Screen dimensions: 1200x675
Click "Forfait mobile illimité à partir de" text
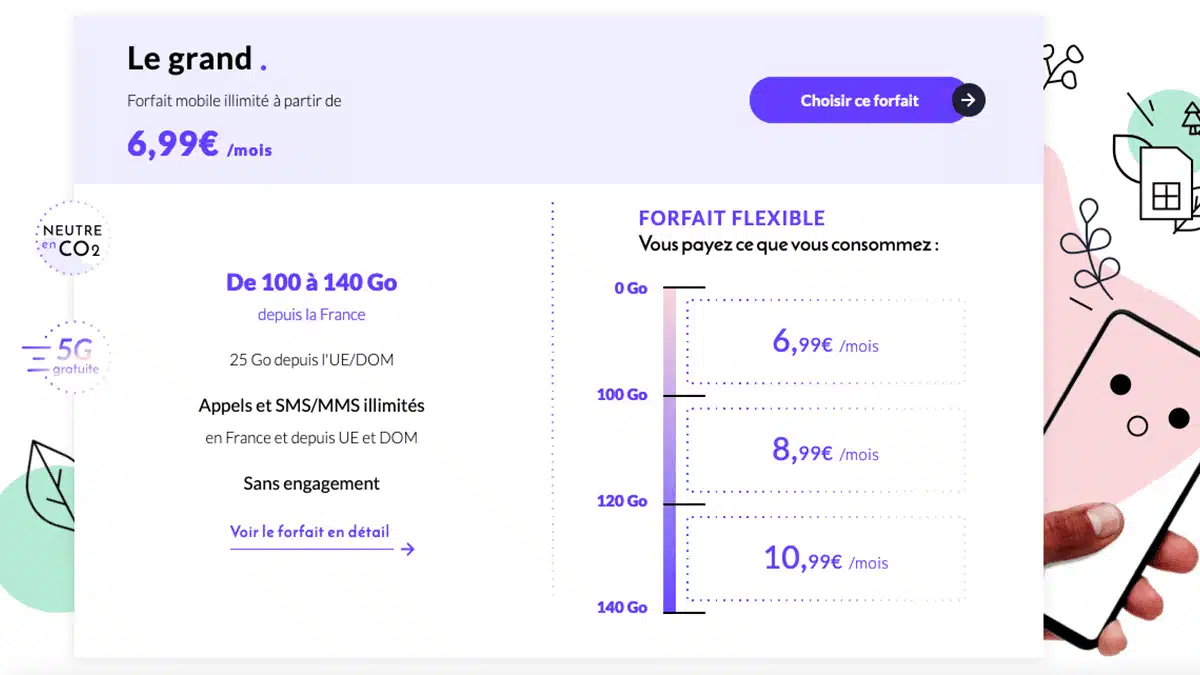point(234,101)
